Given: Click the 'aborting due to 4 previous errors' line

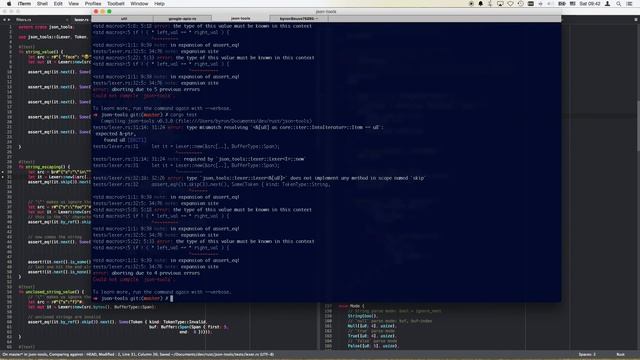Looking at the screenshot, I should point(146,273).
